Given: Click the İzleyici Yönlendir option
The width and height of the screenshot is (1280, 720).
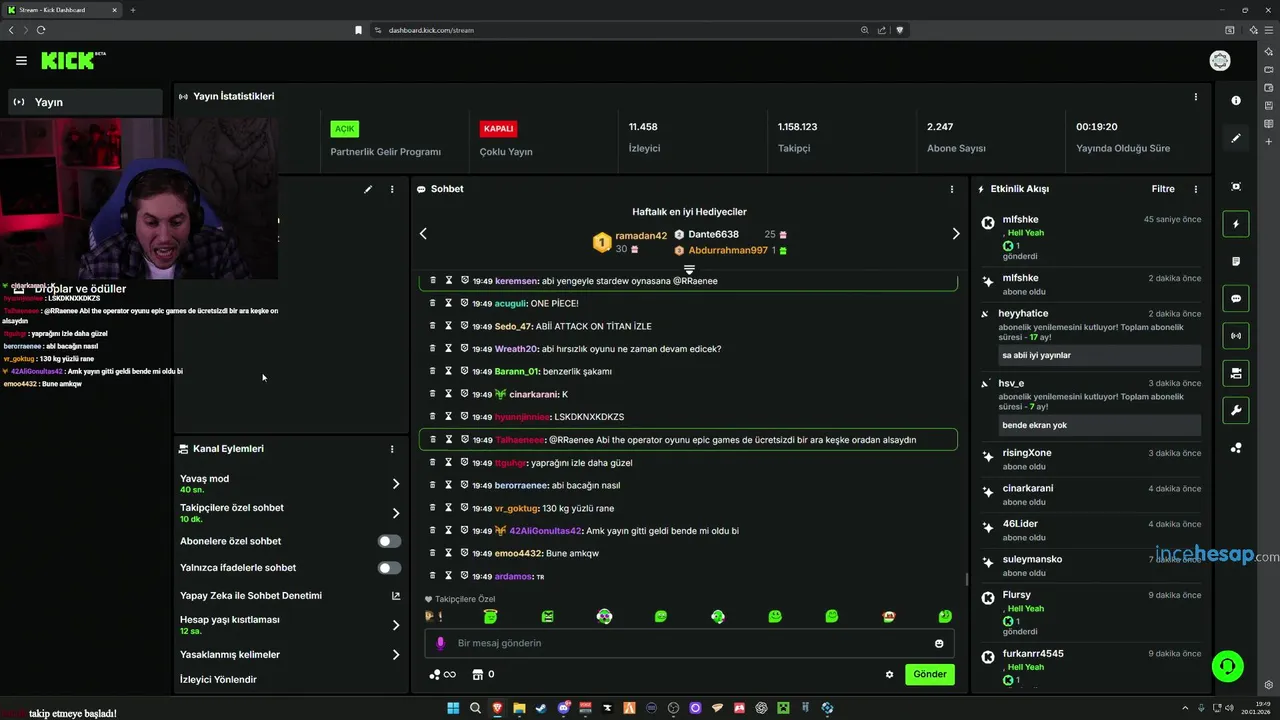Looking at the screenshot, I should 218,680.
